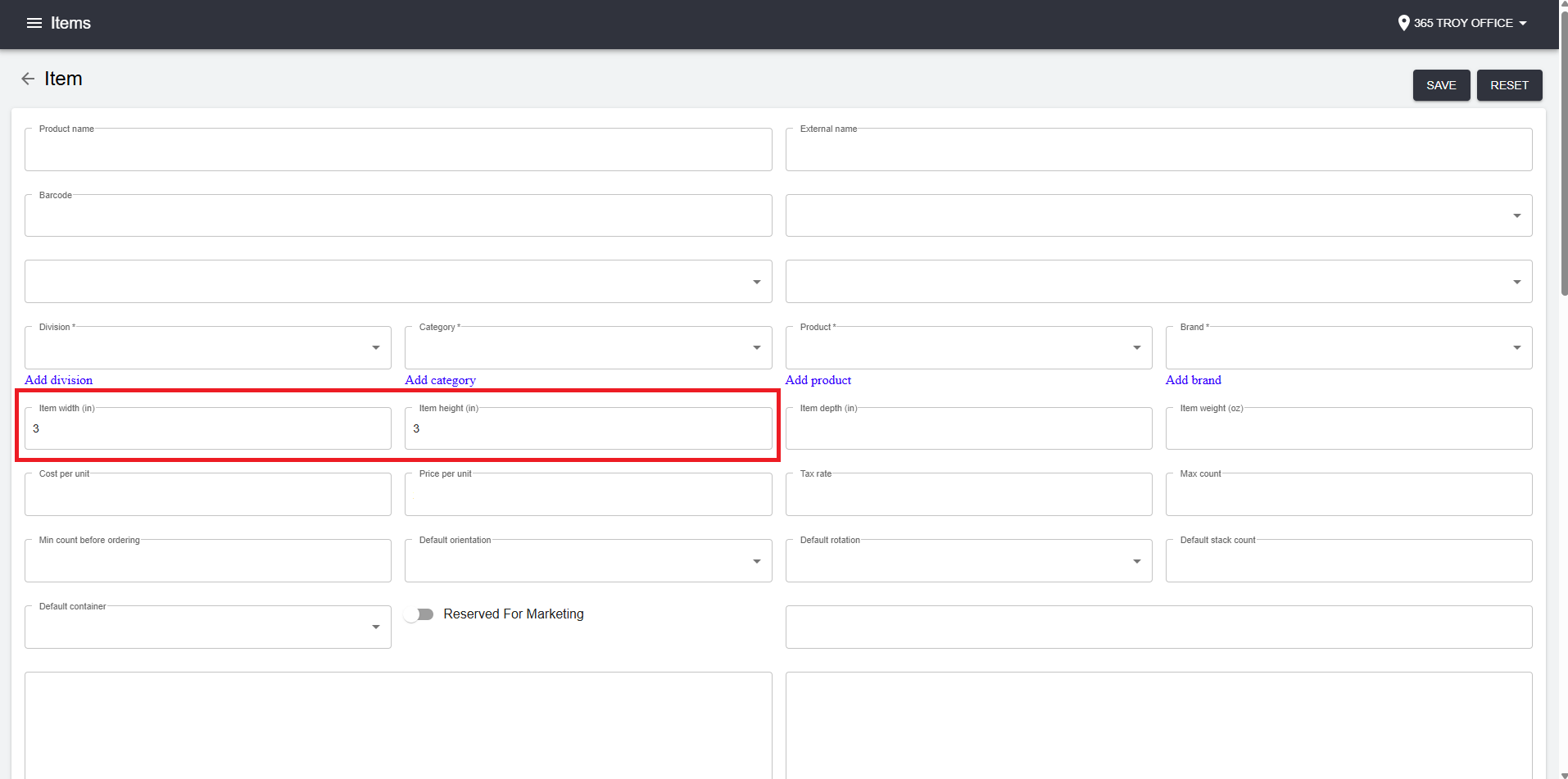Click the back arrow next to Item heading
Image resolution: width=1568 pixels, height=779 pixels.
point(27,79)
